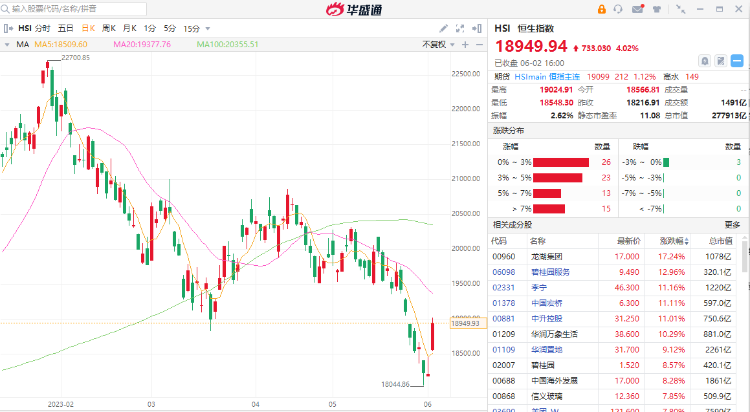Open the 不复权 adjustment dropdown

click(x=438, y=45)
